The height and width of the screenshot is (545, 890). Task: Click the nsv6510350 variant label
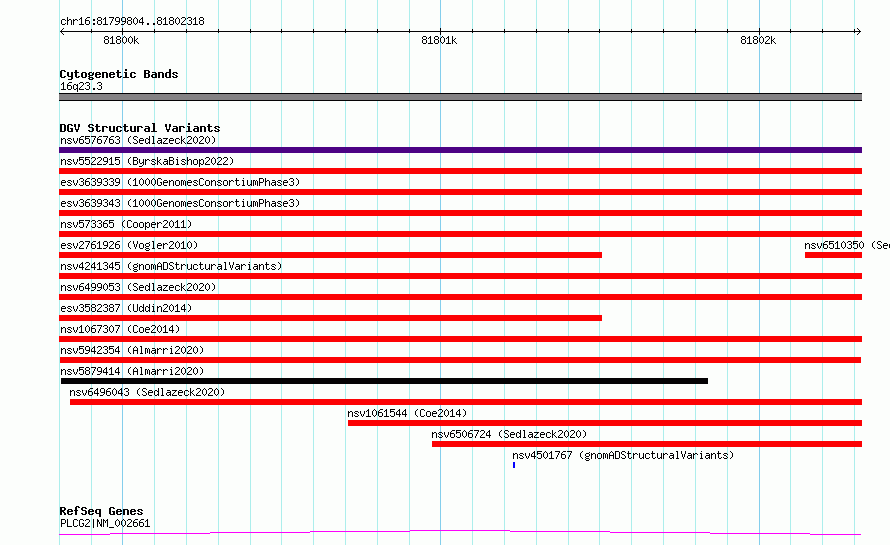pos(847,245)
